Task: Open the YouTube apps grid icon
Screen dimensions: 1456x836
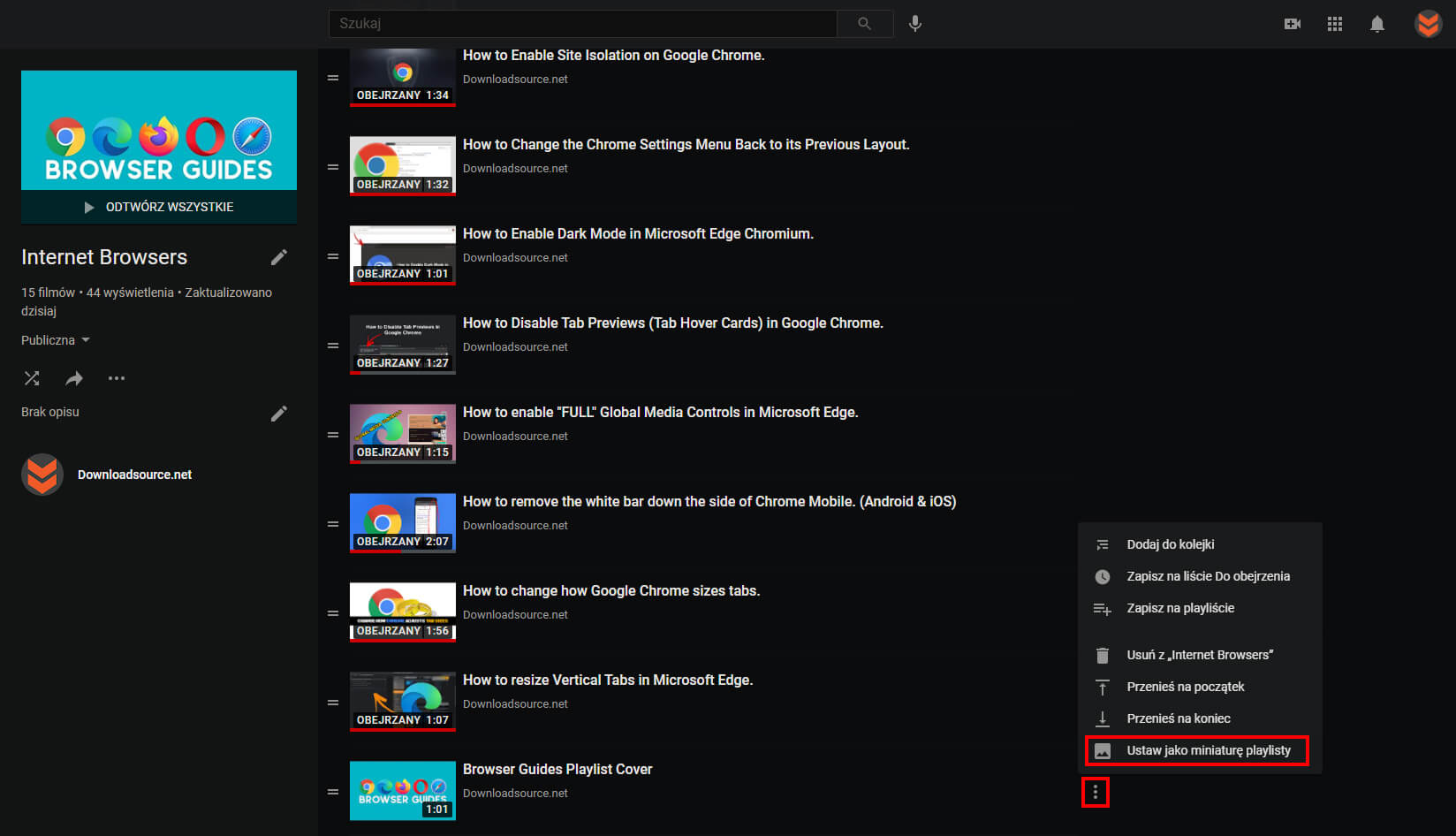Action: point(1335,24)
